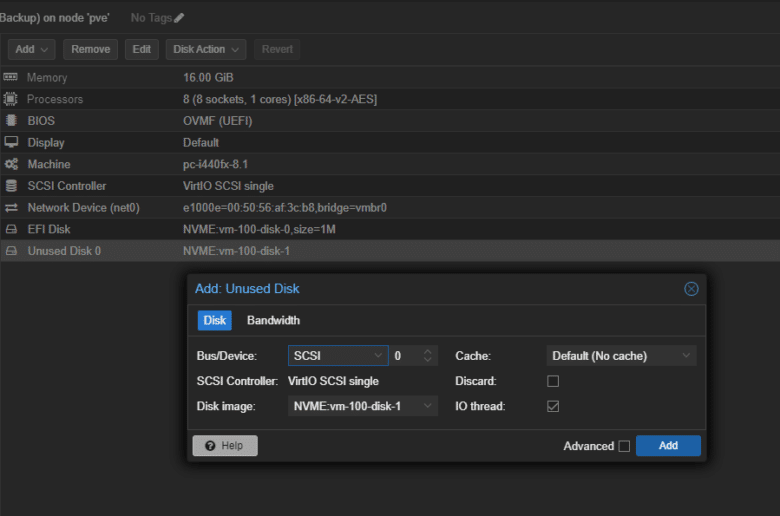
Task: Select the Memory 16.00 GiB row
Action: pyautogui.click(x=390, y=77)
